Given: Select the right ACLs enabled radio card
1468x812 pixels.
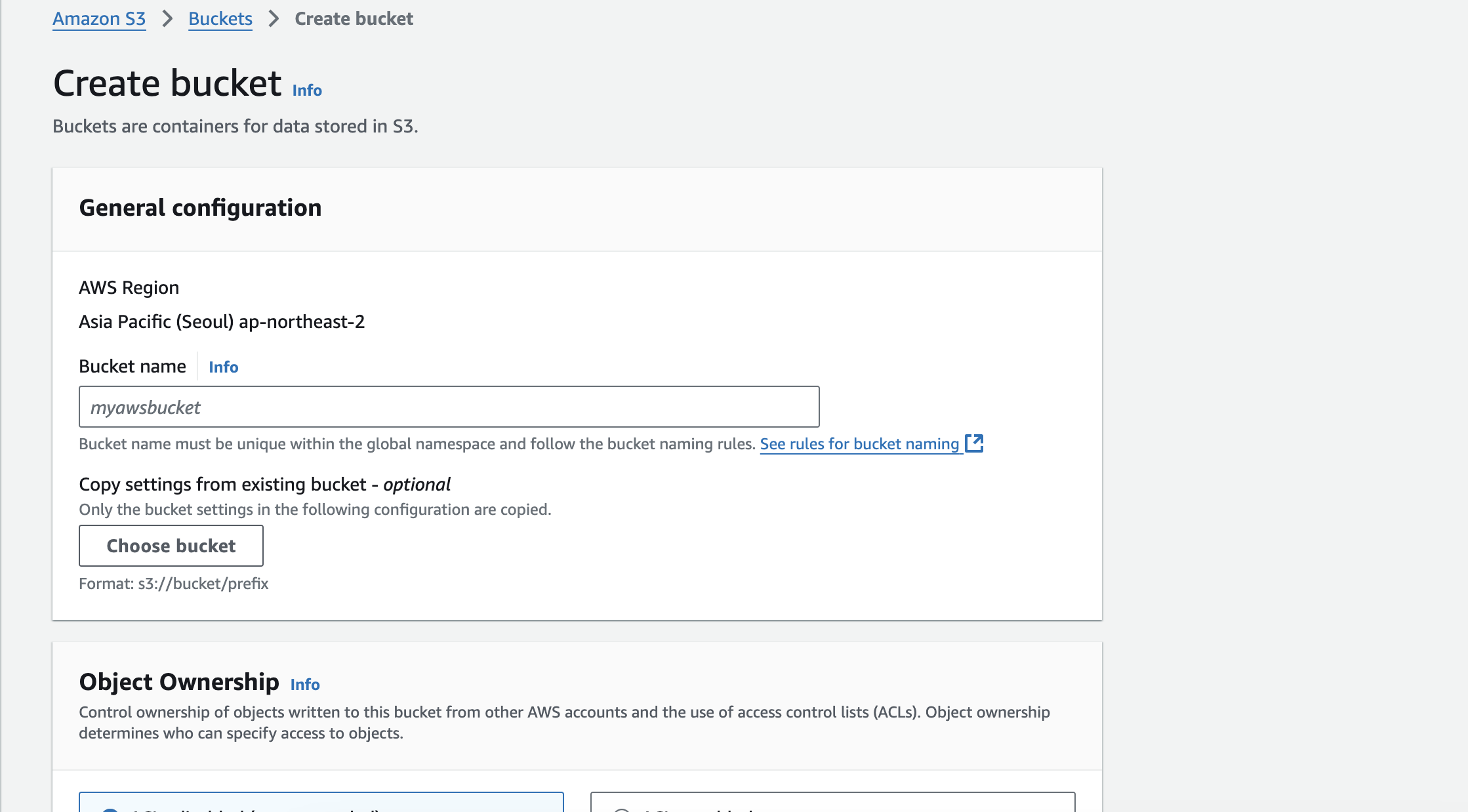Looking at the screenshot, I should coord(832,803).
